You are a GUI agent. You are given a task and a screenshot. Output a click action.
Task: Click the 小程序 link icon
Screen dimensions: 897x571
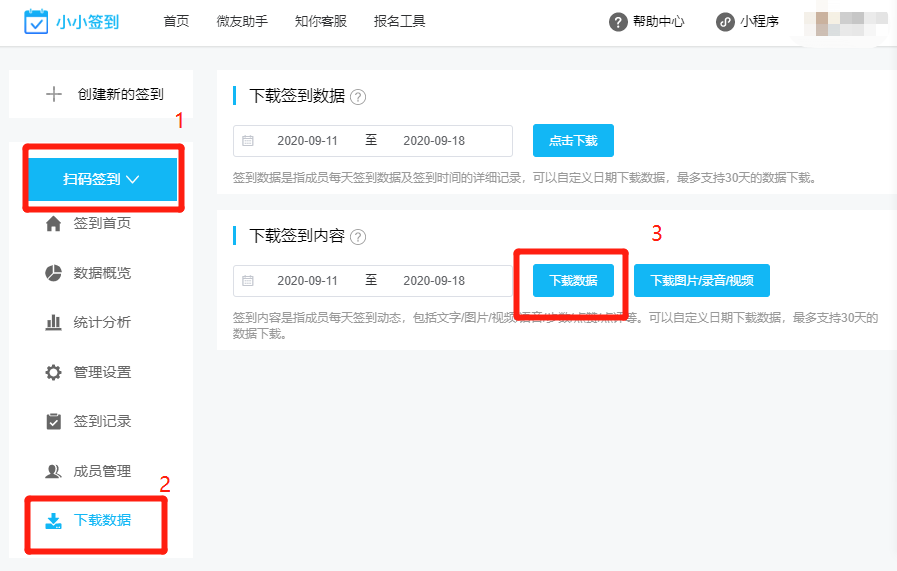tap(725, 22)
